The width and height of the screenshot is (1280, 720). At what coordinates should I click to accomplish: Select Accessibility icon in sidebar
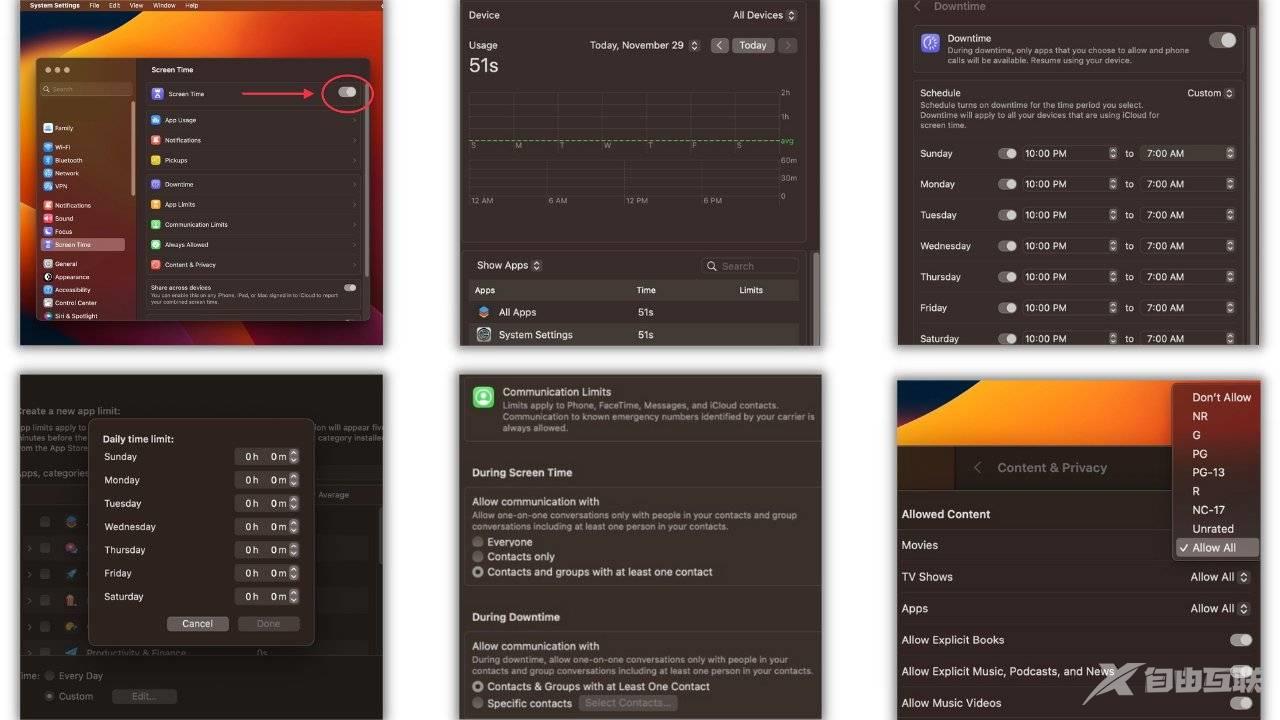coord(48,290)
